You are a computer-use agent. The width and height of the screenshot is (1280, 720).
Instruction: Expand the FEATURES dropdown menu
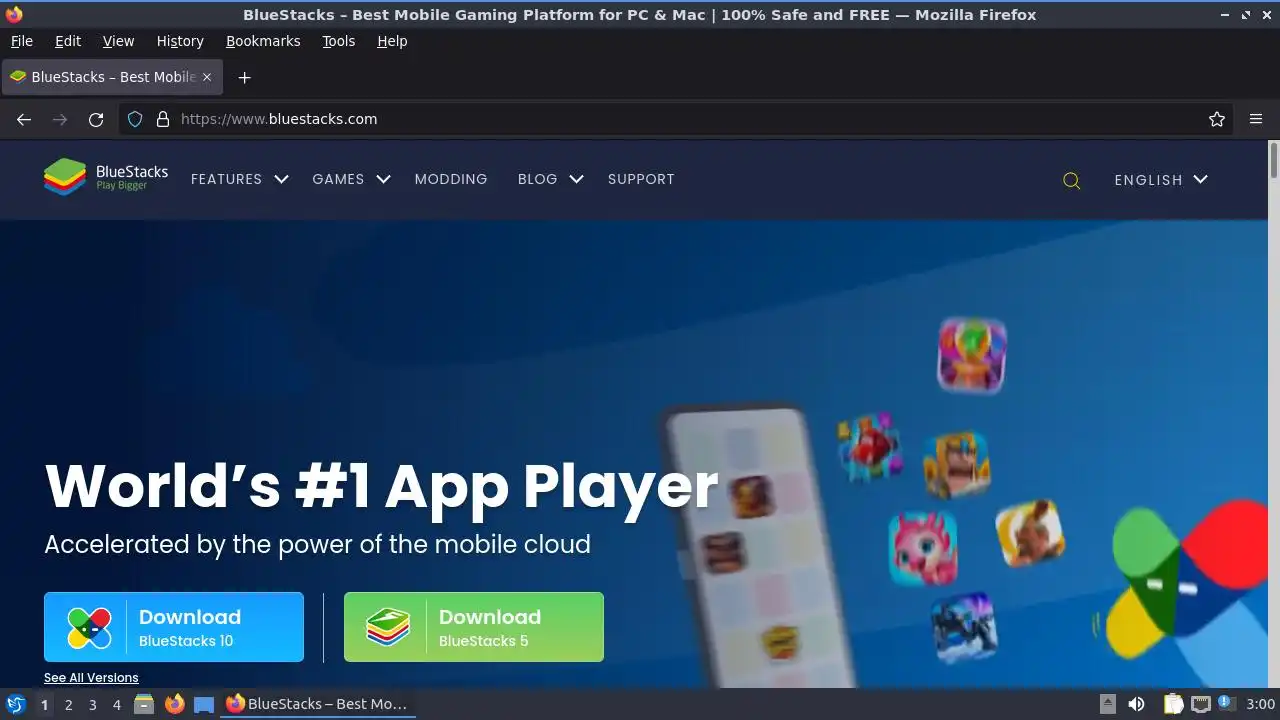(x=239, y=179)
